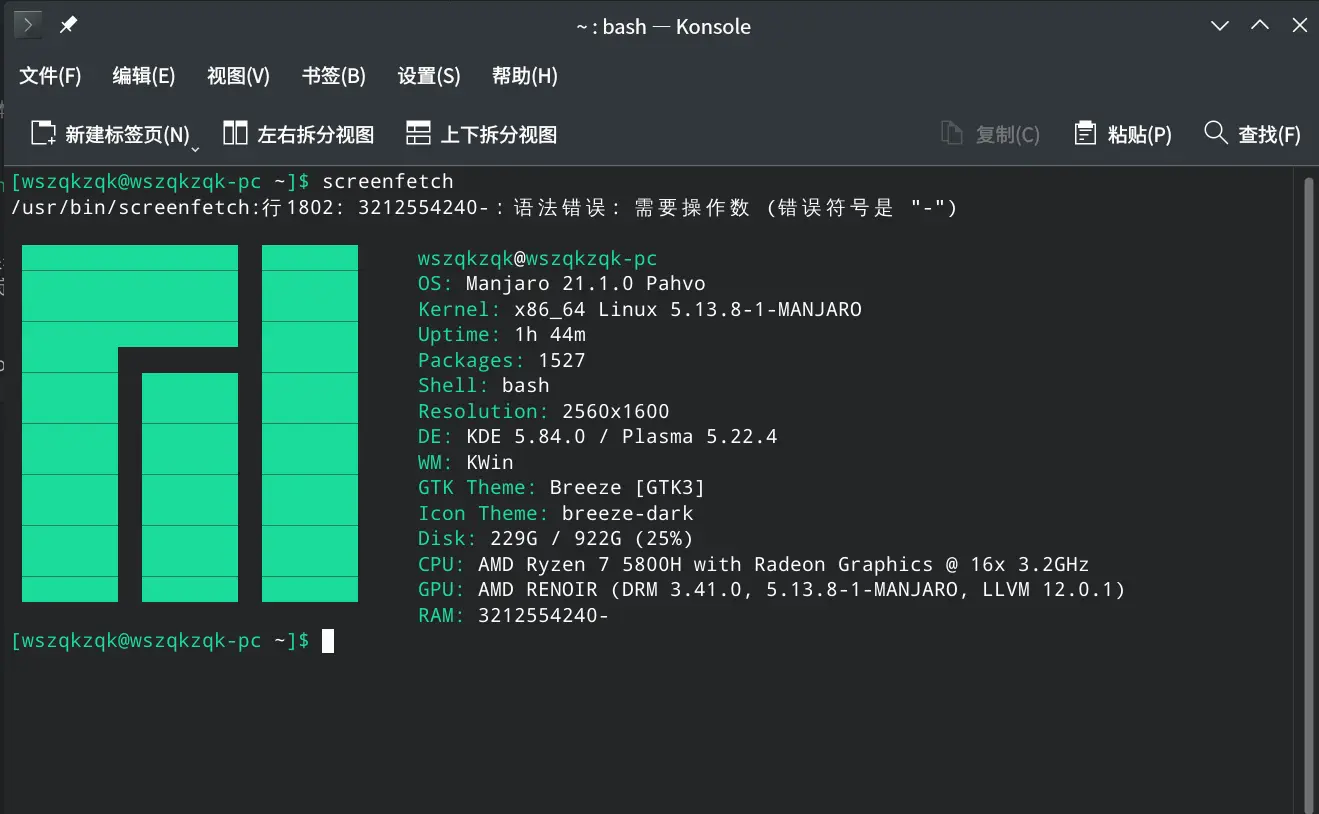Open the 文件(F) menu
Screen dimensions: 1319x814
(x=50, y=76)
